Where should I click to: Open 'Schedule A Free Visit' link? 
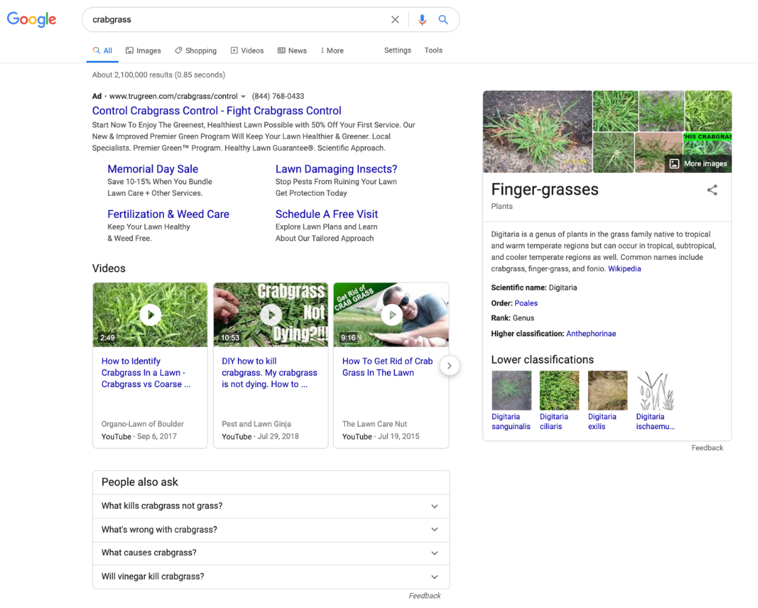[327, 214]
